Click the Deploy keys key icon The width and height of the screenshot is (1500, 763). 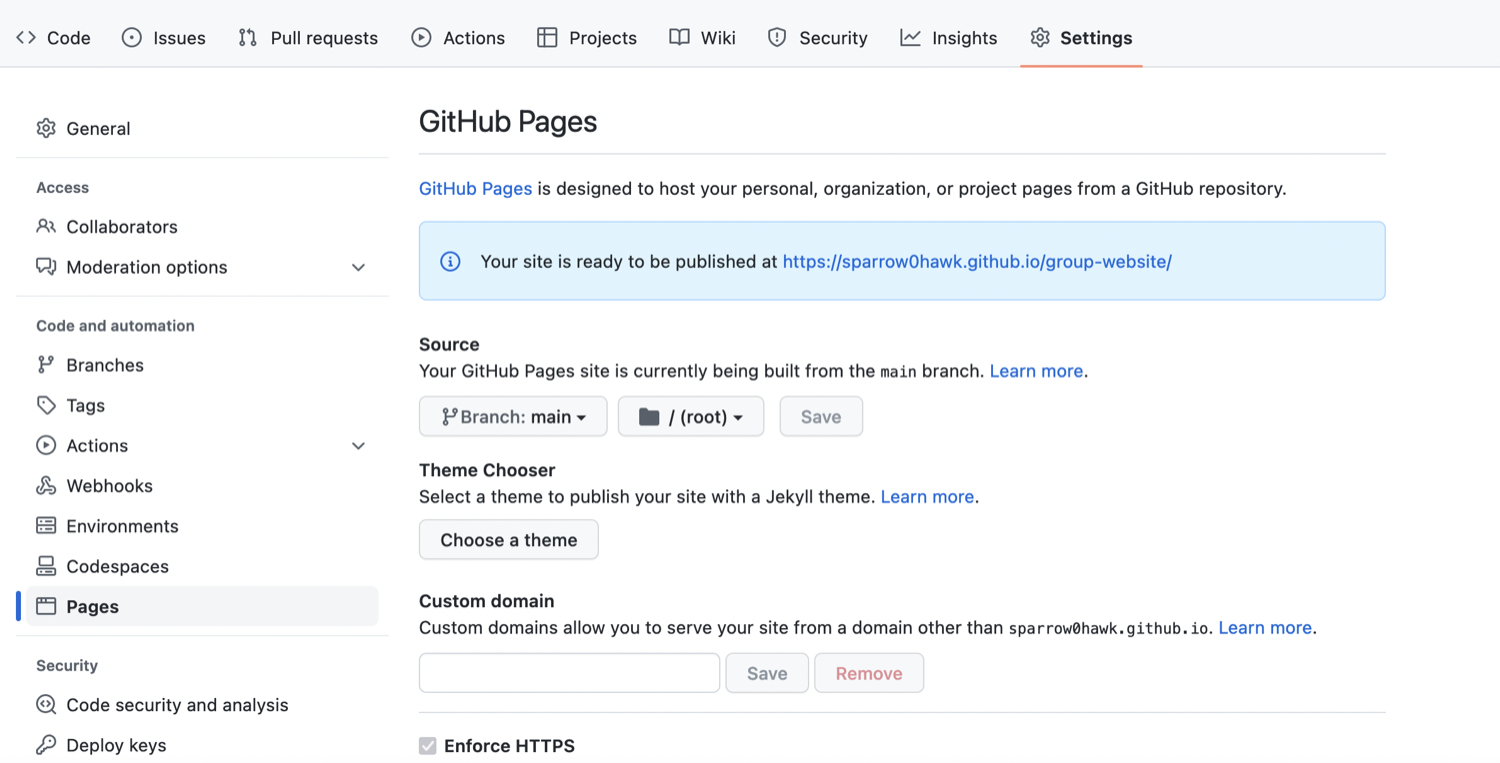click(x=46, y=745)
